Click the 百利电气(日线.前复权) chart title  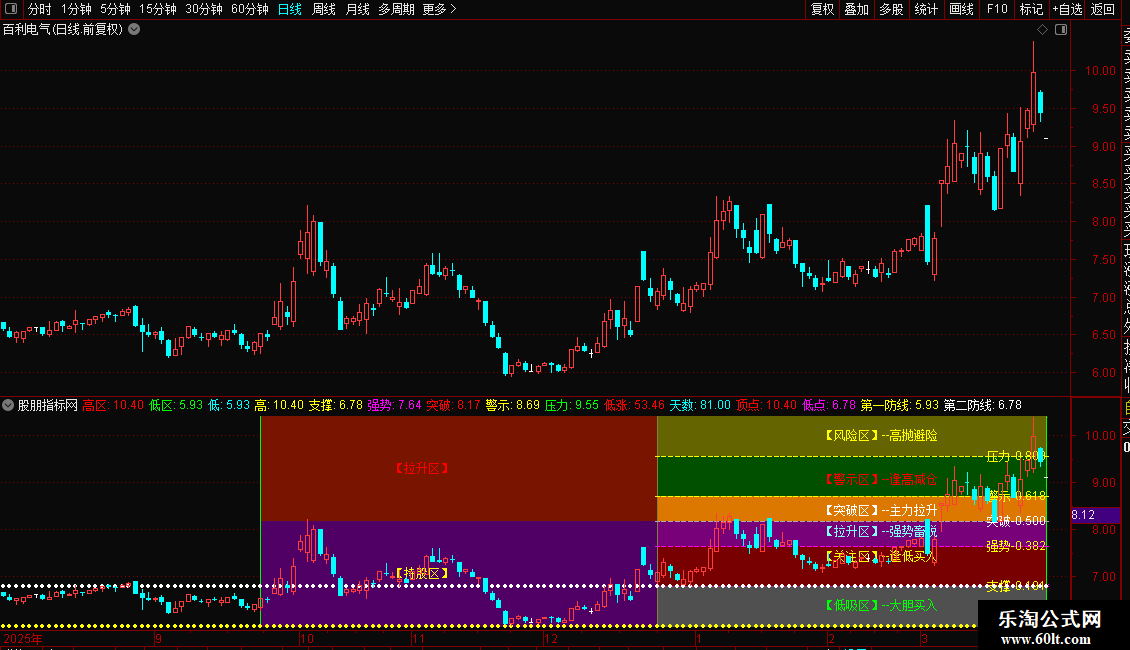63,30
